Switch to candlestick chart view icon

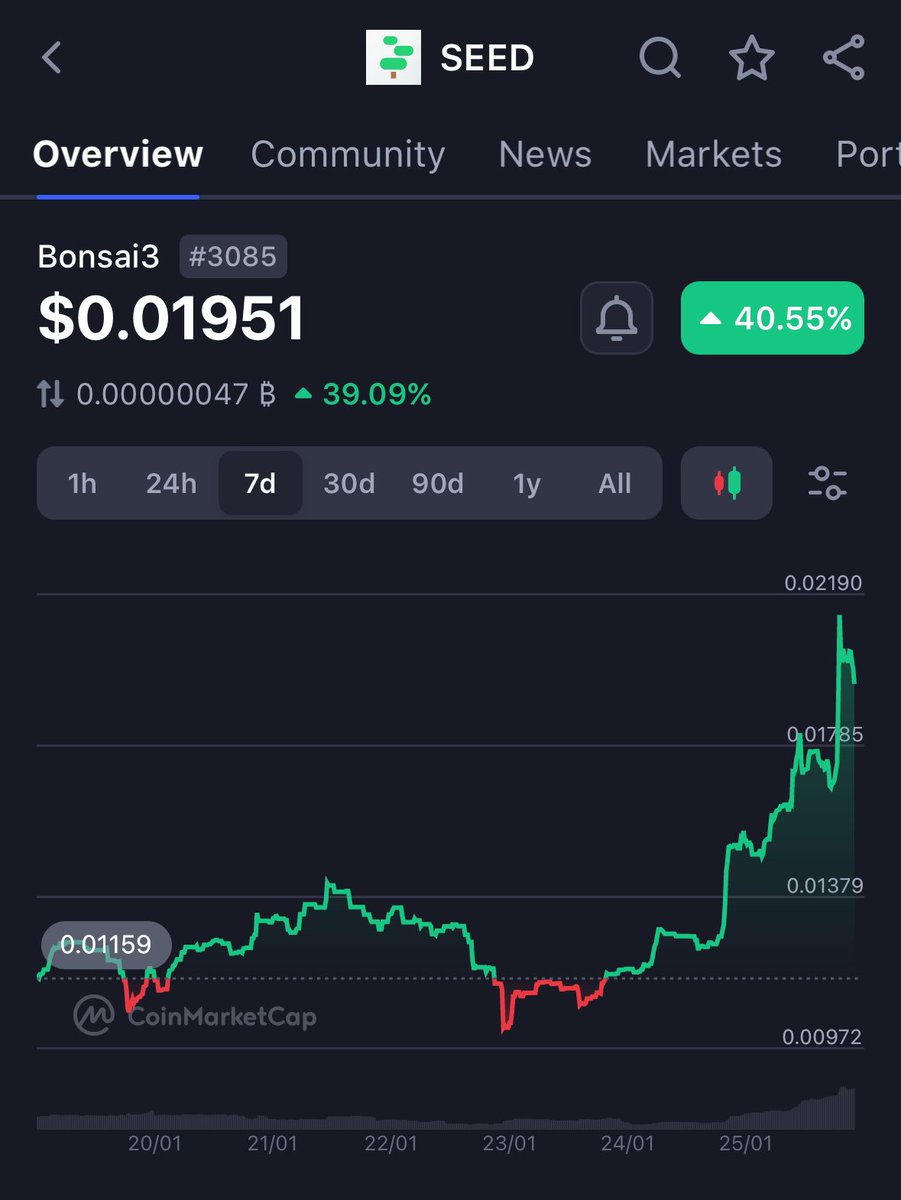(x=727, y=483)
